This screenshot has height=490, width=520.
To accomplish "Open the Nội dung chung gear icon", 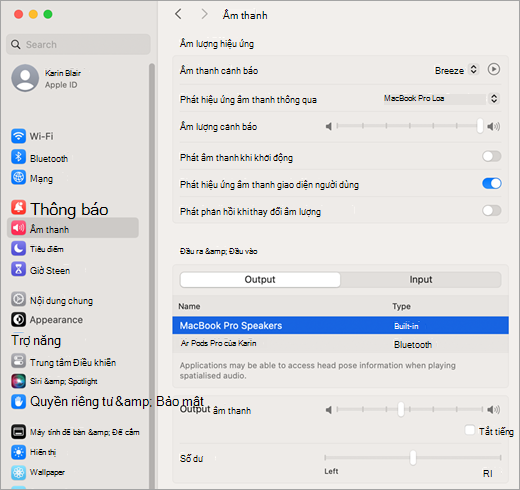I will coord(18,299).
